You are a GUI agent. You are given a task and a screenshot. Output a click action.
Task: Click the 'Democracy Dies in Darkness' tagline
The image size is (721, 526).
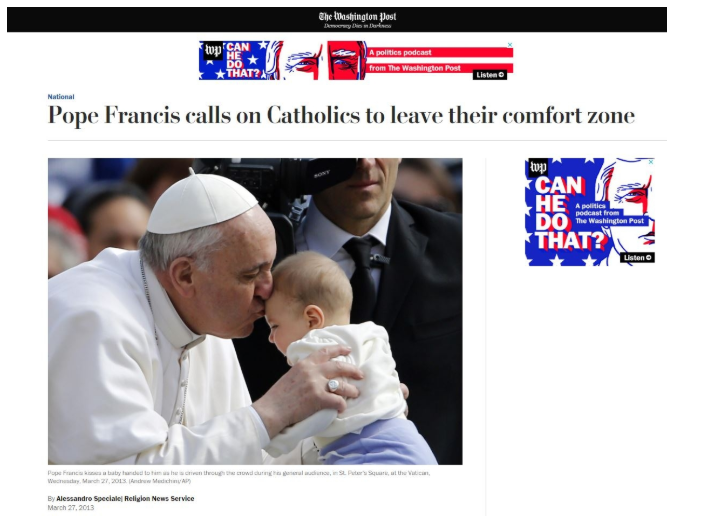(x=357, y=26)
